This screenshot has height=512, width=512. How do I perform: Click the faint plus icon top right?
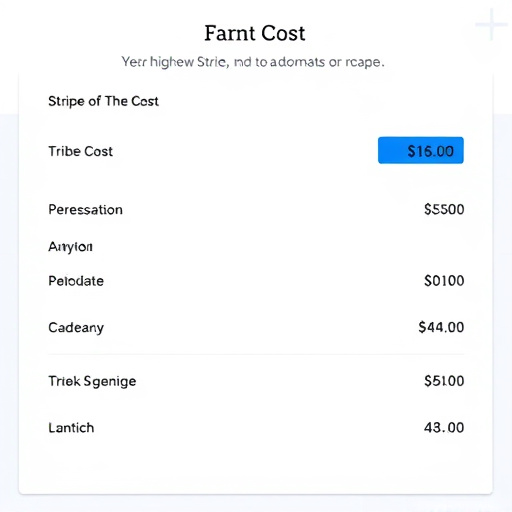(491, 25)
